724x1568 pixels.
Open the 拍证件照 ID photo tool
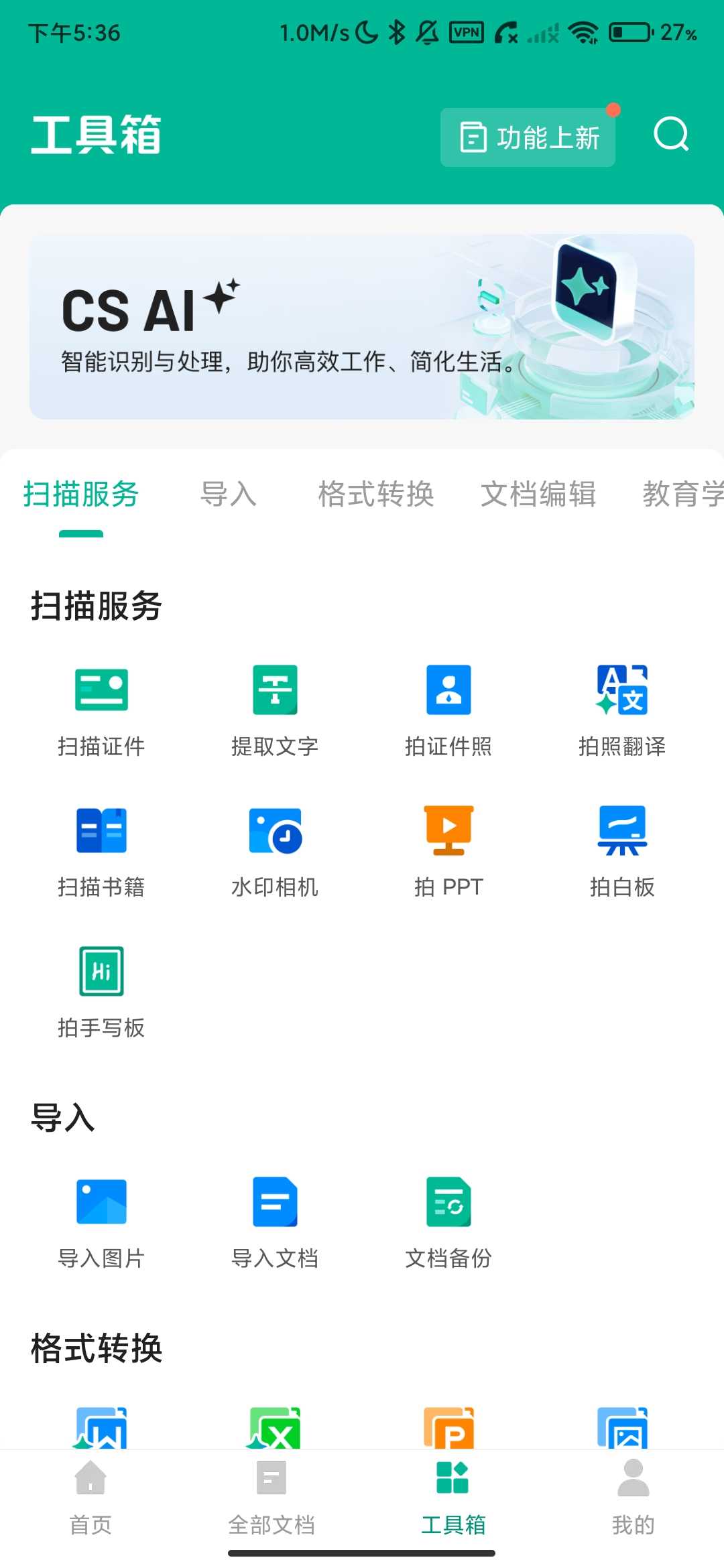pyautogui.click(x=448, y=710)
